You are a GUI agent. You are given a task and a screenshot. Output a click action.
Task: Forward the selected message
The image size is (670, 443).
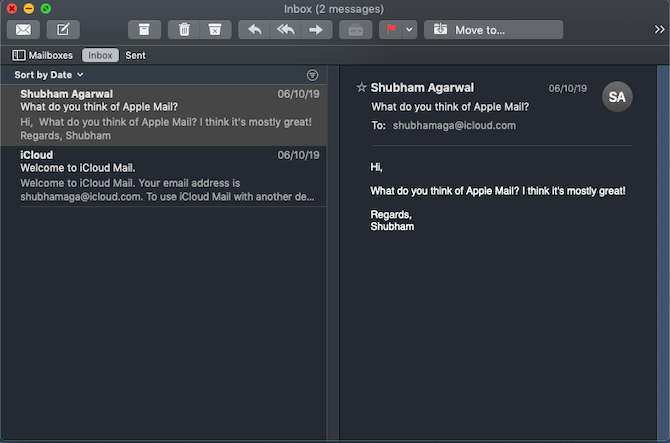click(x=316, y=29)
